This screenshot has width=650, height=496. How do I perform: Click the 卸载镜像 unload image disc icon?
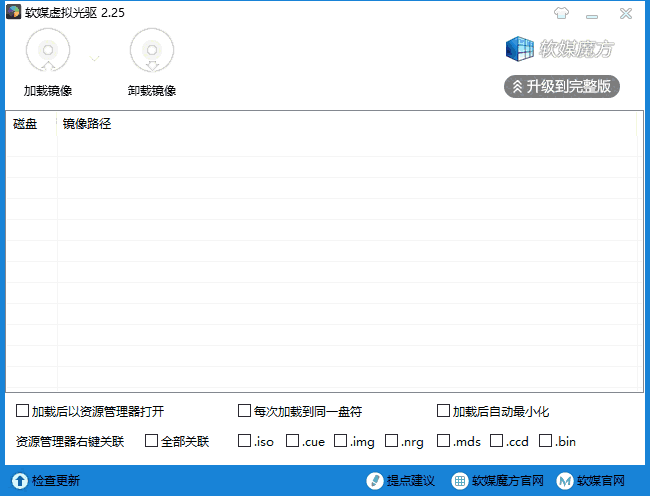click(152, 50)
